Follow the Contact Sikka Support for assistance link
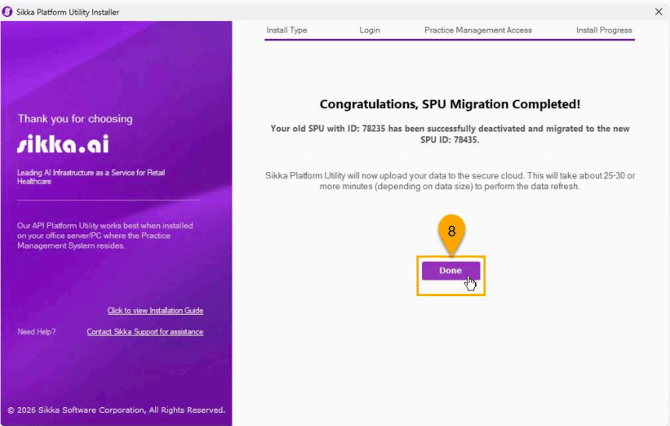The height and width of the screenshot is (426, 670). (145, 332)
